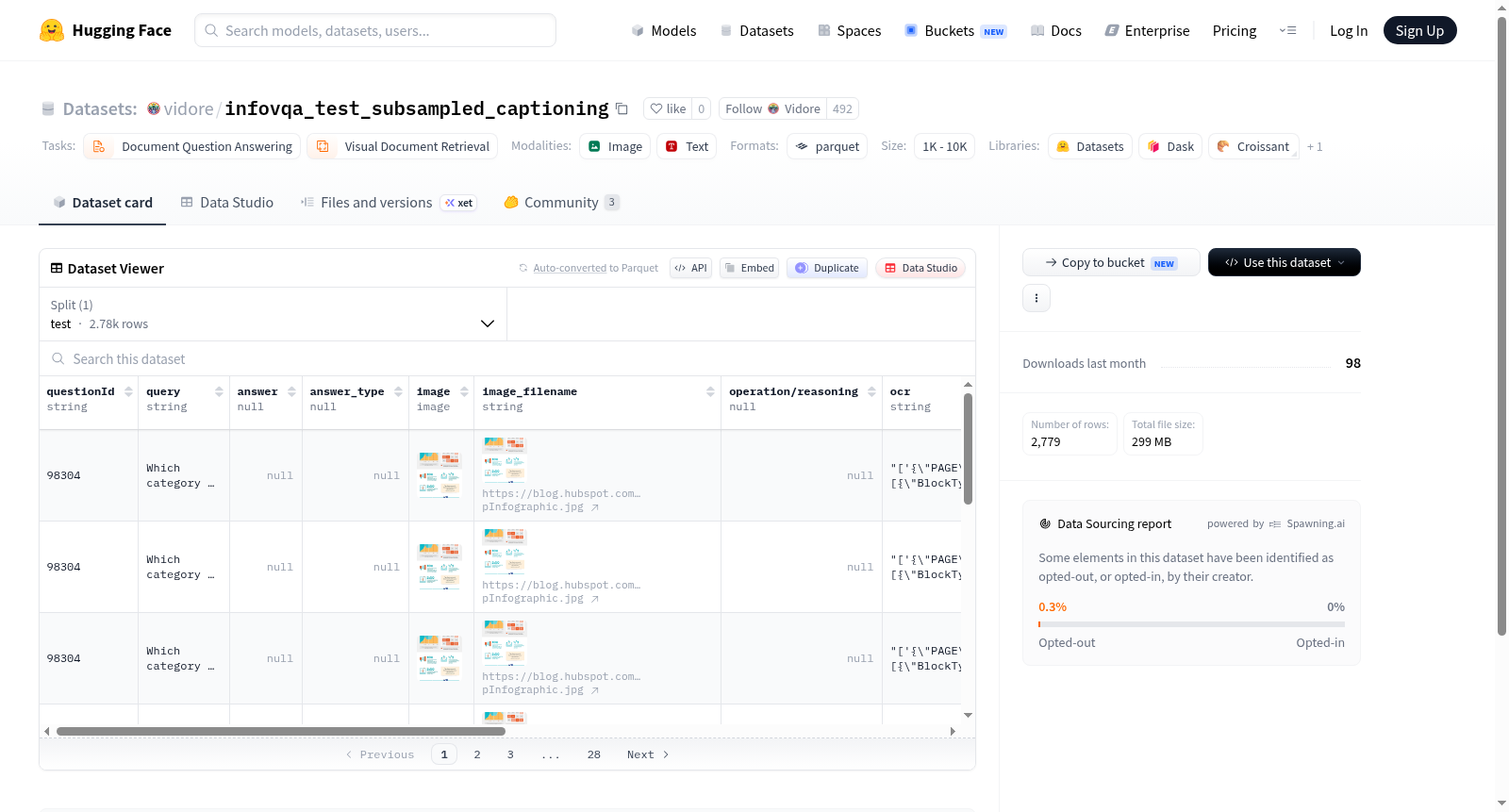The width and height of the screenshot is (1509, 812).
Task: Select the Croissant library tag
Action: coord(1253,146)
